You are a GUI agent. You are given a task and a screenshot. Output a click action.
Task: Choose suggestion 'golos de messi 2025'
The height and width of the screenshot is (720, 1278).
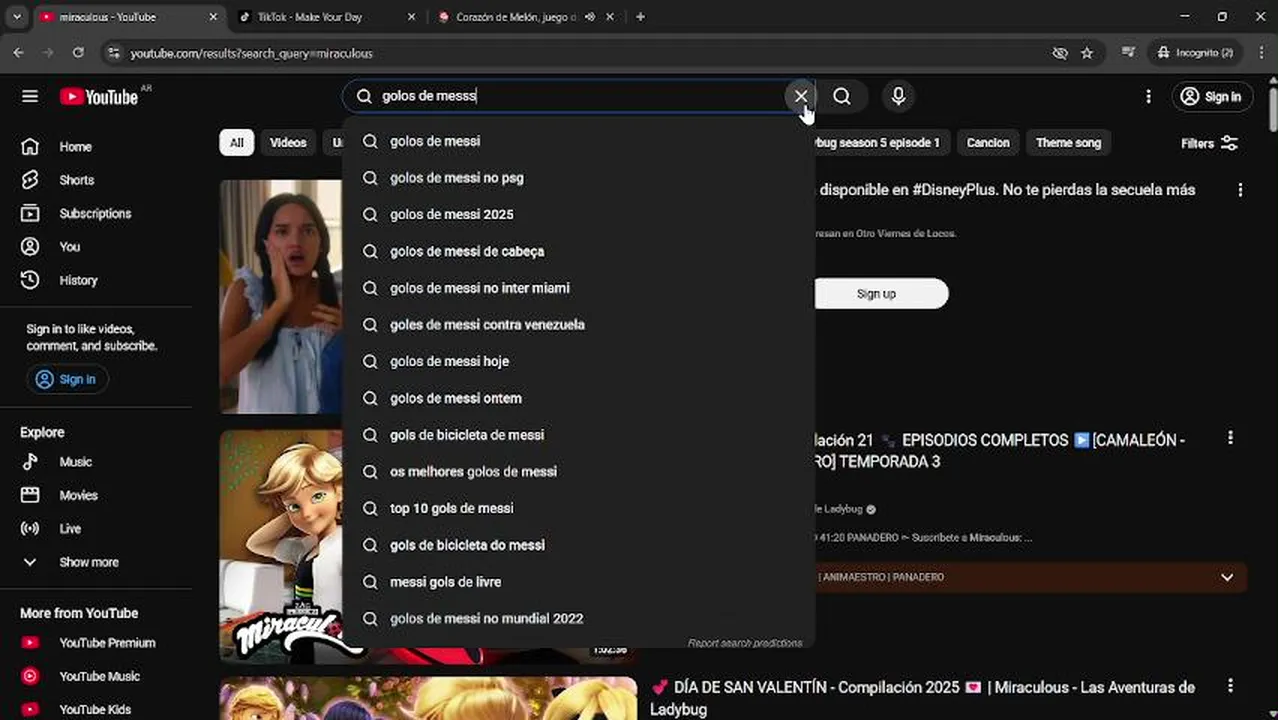click(578, 214)
